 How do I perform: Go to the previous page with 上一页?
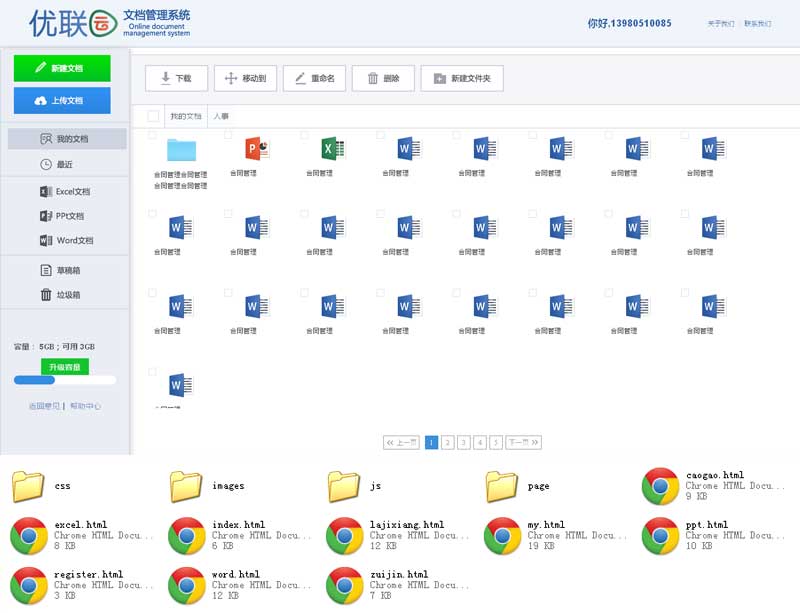pyautogui.click(x=401, y=442)
